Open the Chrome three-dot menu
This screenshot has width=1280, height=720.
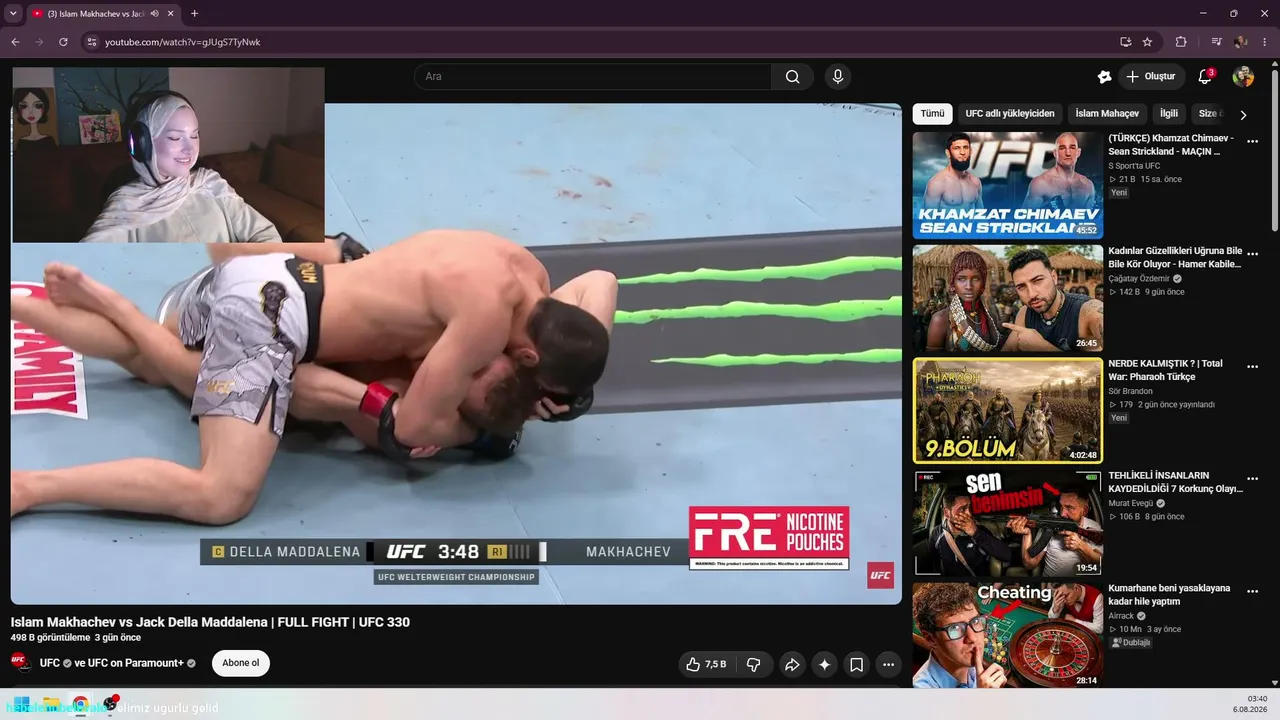pos(1265,42)
